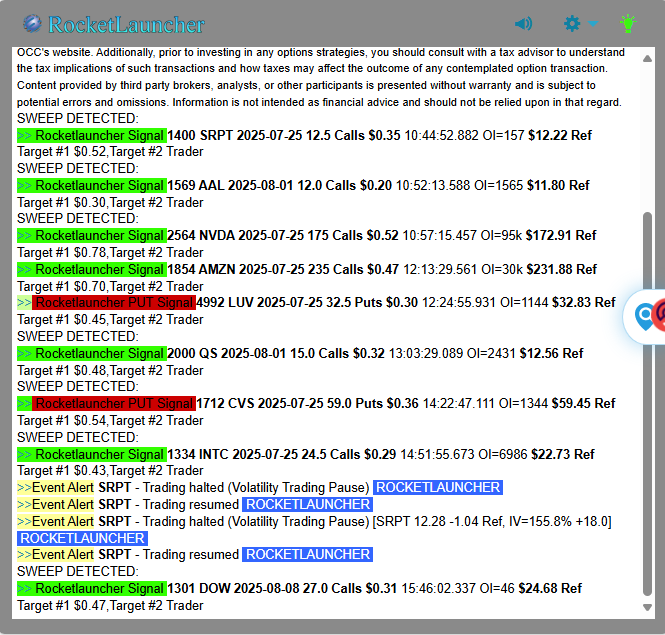Click 'Target #1 $0.70' line under AMZN
This screenshot has height=635, width=665.
(110, 286)
